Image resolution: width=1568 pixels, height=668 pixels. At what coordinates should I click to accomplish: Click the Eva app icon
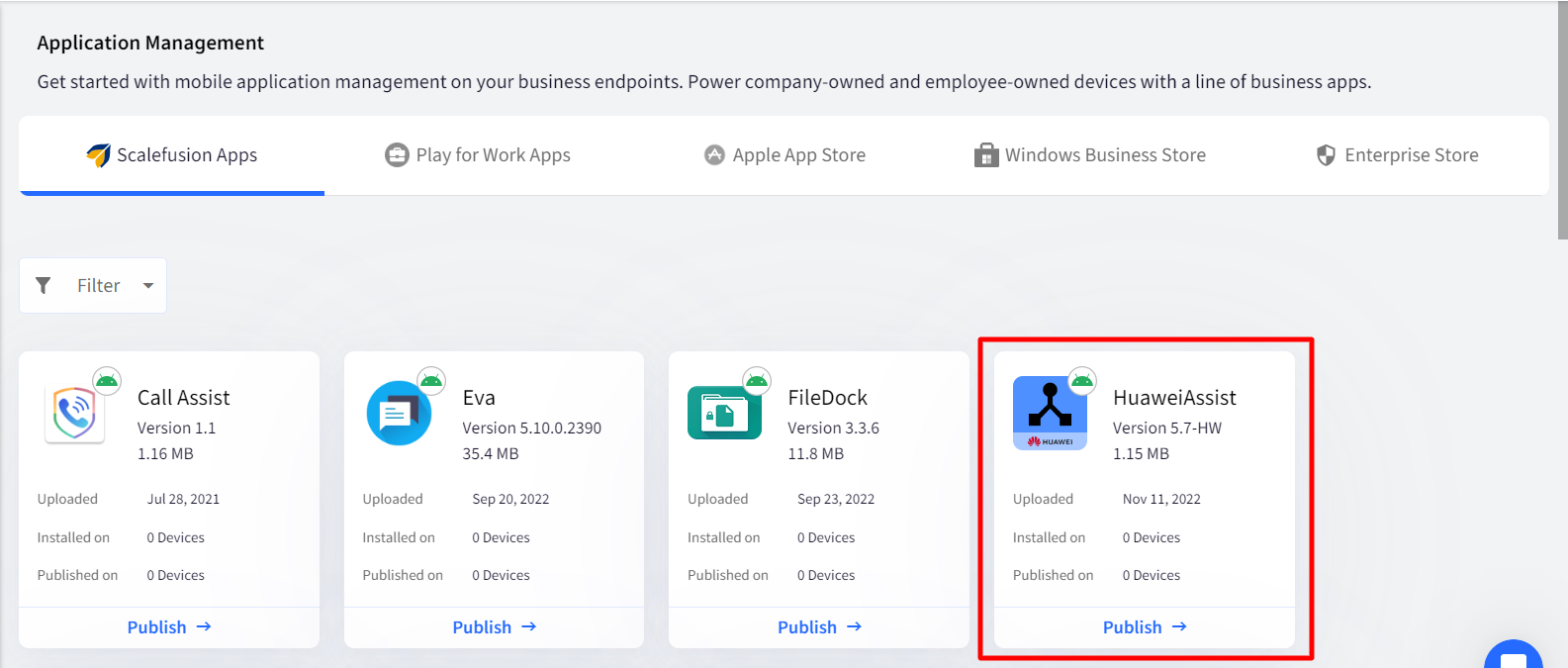click(x=399, y=414)
